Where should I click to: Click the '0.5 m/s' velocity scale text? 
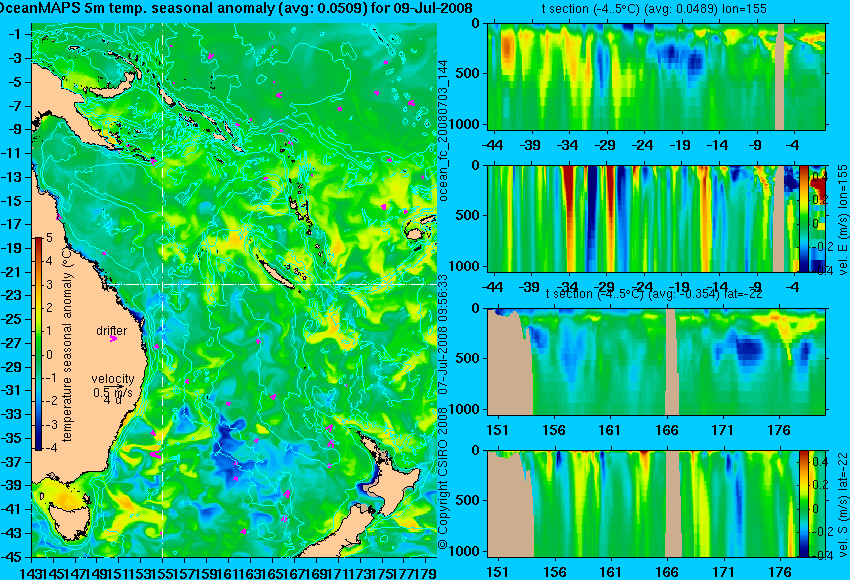[x=113, y=392]
